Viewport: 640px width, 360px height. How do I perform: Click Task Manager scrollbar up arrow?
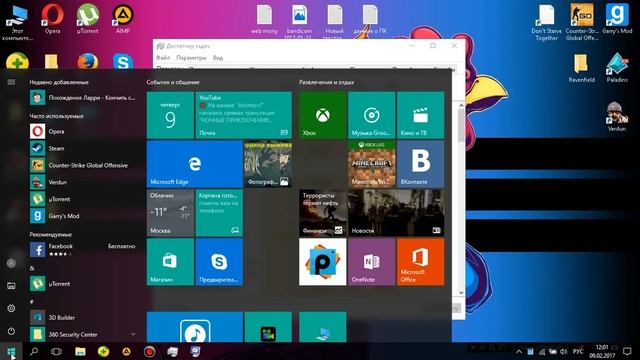[461, 105]
